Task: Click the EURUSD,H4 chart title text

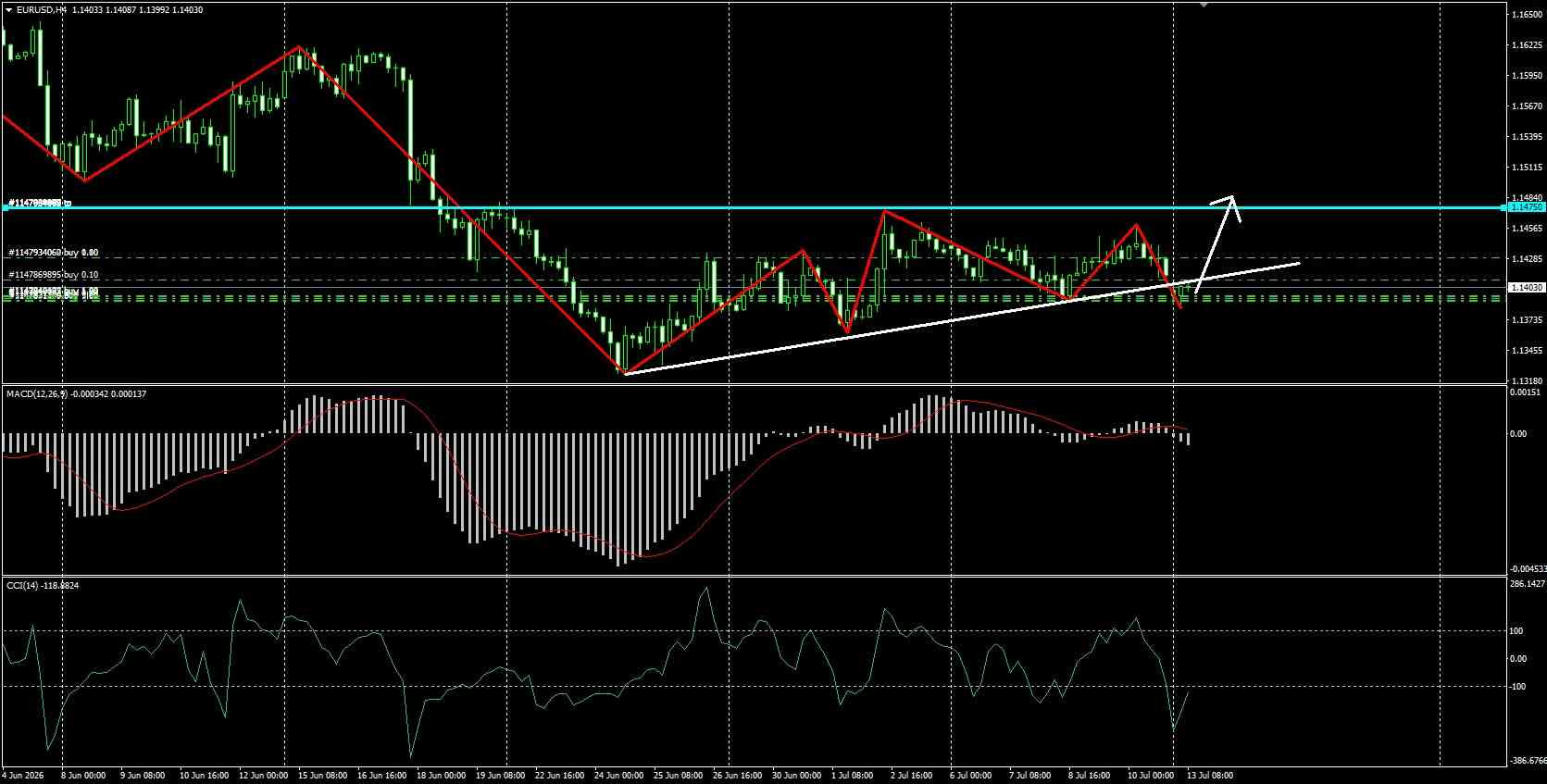Action: pyautogui.click(x=42, y=9)
